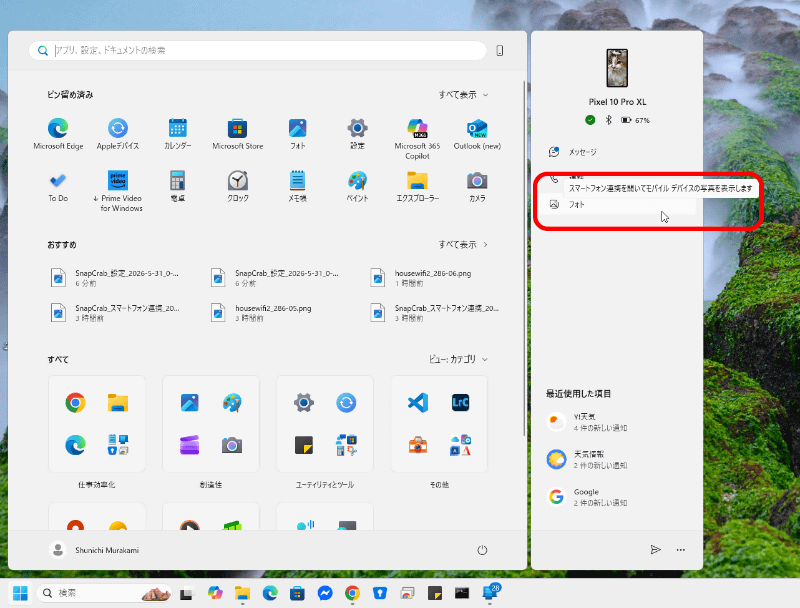800x608 pixels.
Task: Open Lightroom Classic in その他 category
Action: (460, 403)
